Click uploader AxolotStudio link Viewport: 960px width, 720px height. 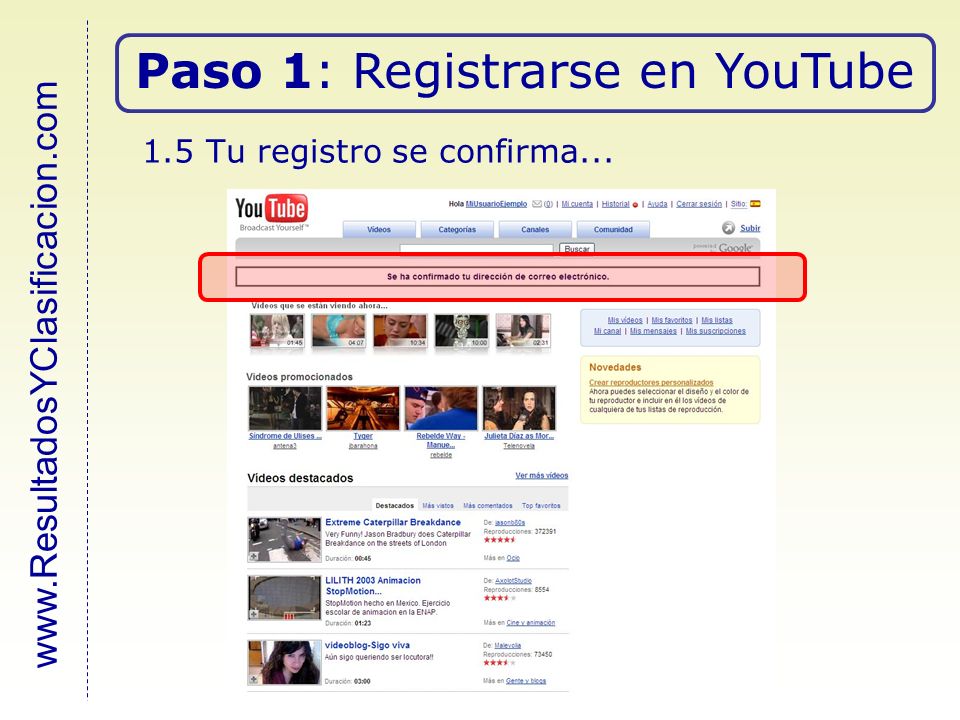pos(513,581)
